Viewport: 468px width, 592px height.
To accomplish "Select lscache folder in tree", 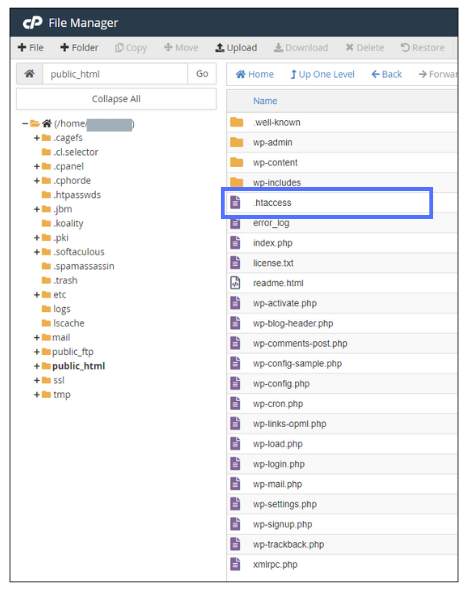I will tap(69, 323).
